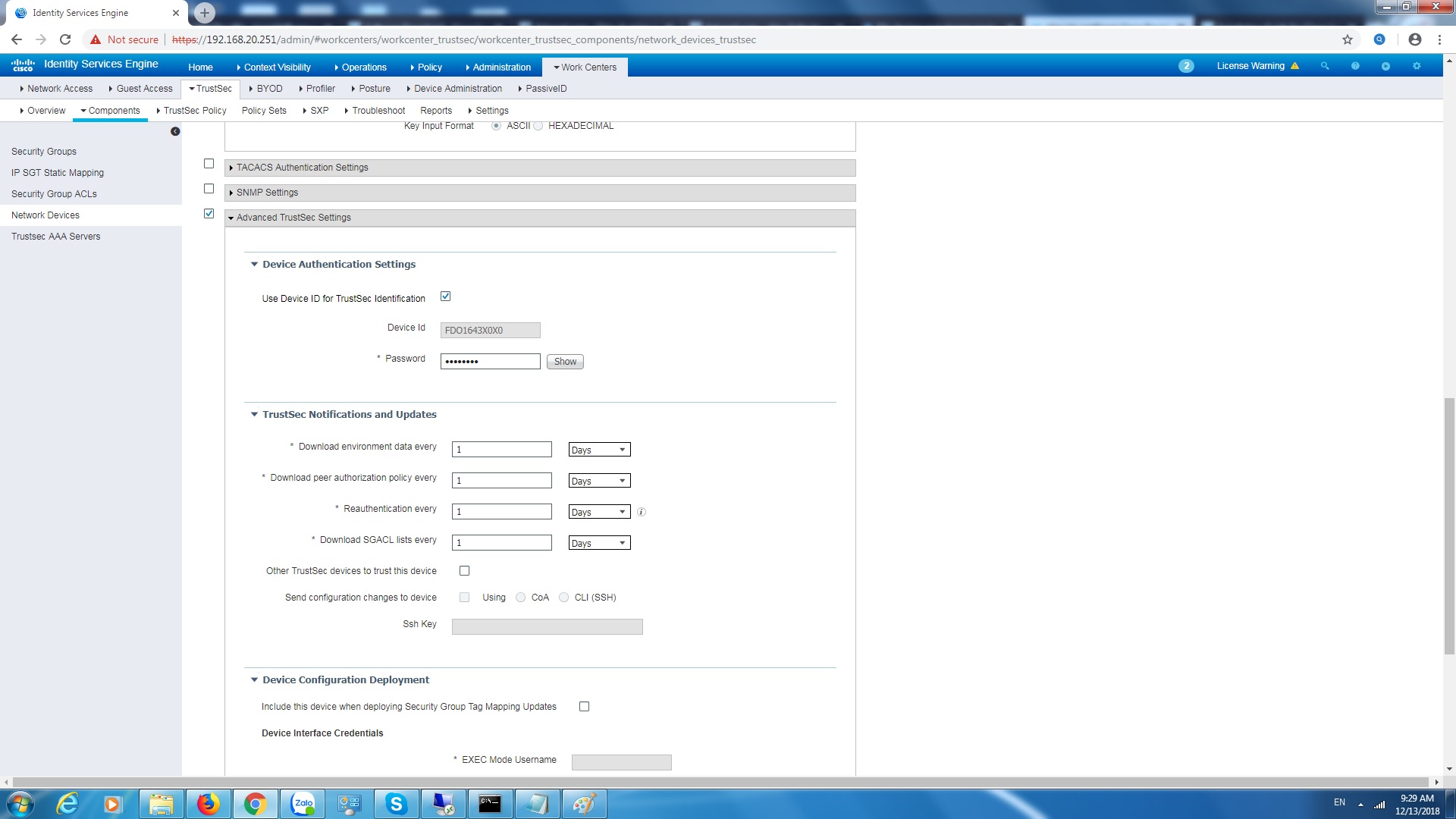Select Security Groups in the sidebar
Viewport: 1456px width, 819px height.
click(43, 151)
